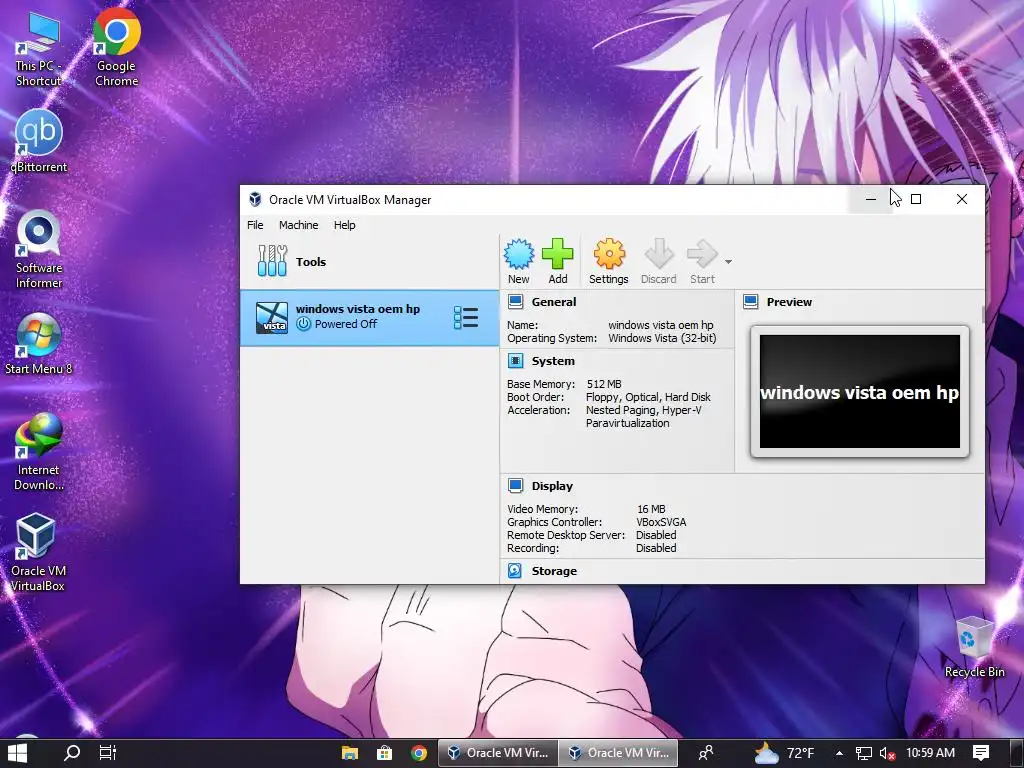Open Internet Download Manager desktop icon
The height and width of the screenshot is (768, 1024).
point(39,452)
